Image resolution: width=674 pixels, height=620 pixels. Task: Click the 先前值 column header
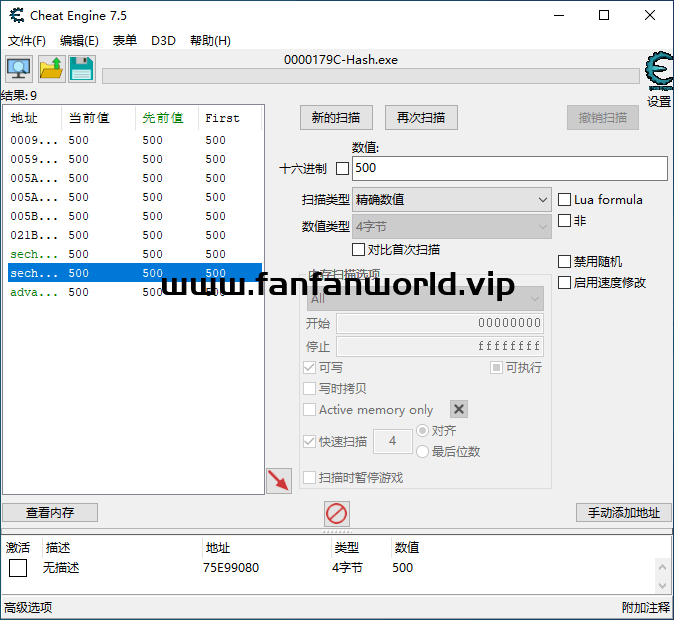coord(167,118)
